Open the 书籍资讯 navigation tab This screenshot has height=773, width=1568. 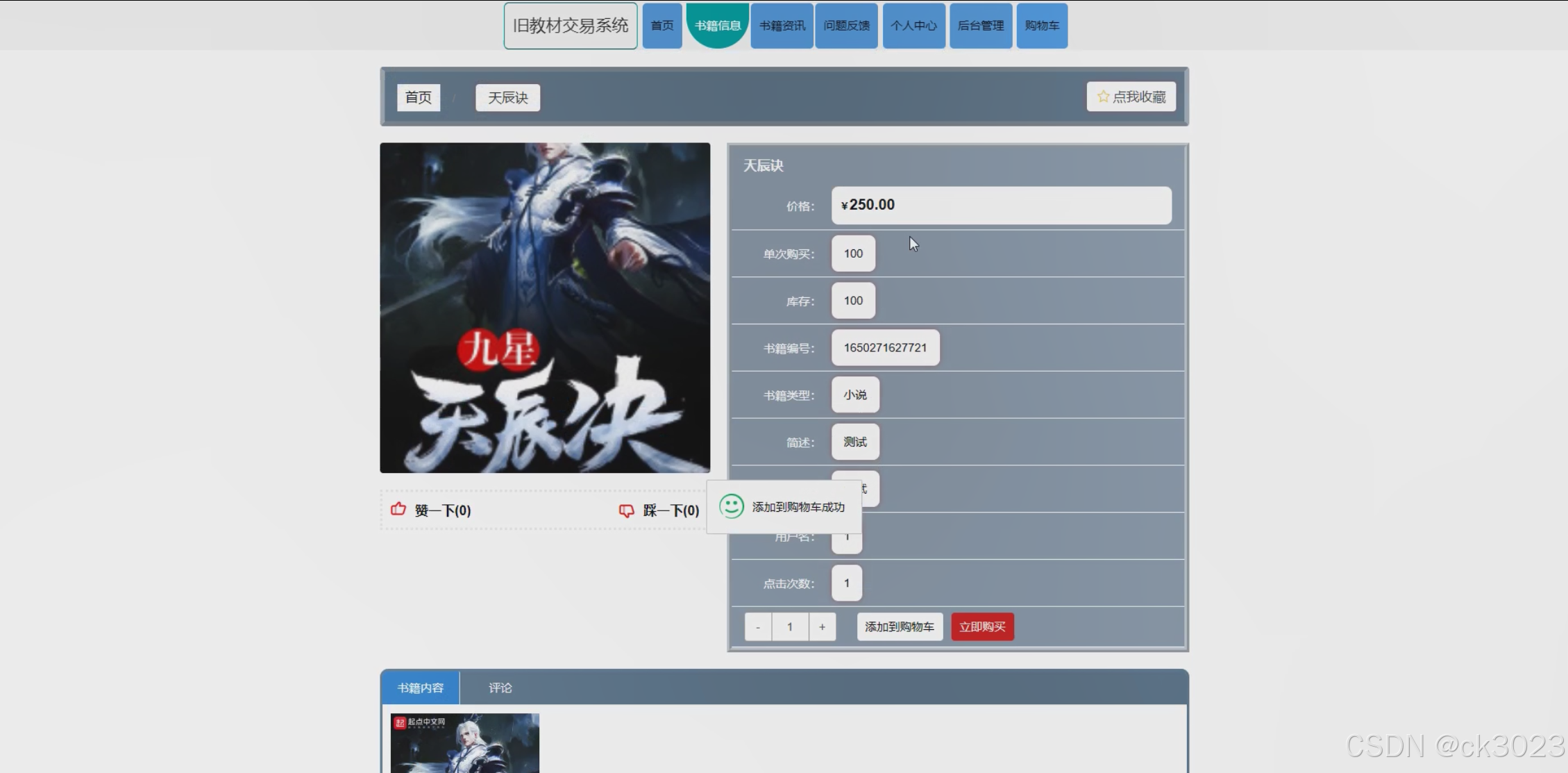click(x=782, y=26)
